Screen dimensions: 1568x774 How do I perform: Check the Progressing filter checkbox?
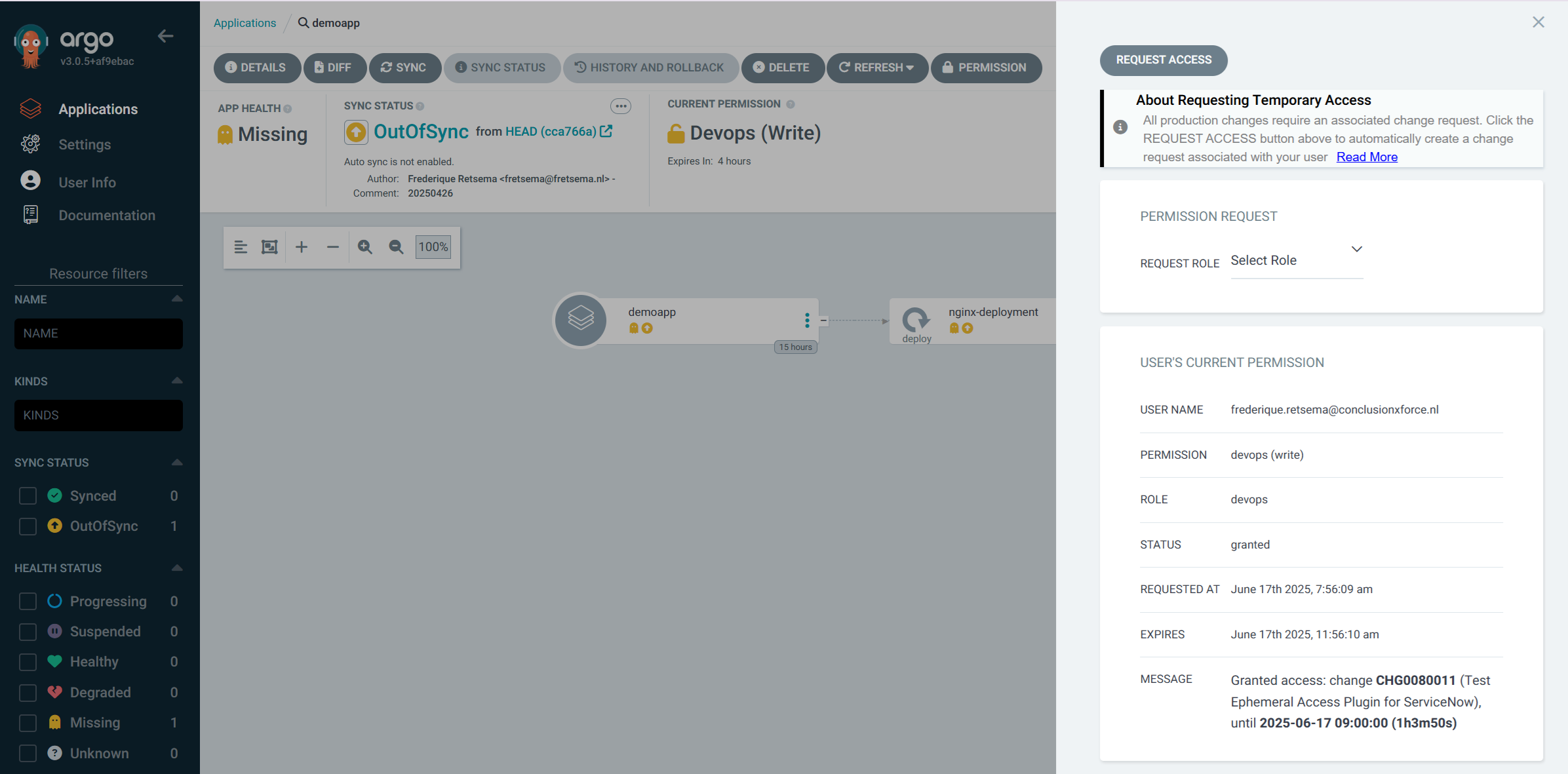28,601
